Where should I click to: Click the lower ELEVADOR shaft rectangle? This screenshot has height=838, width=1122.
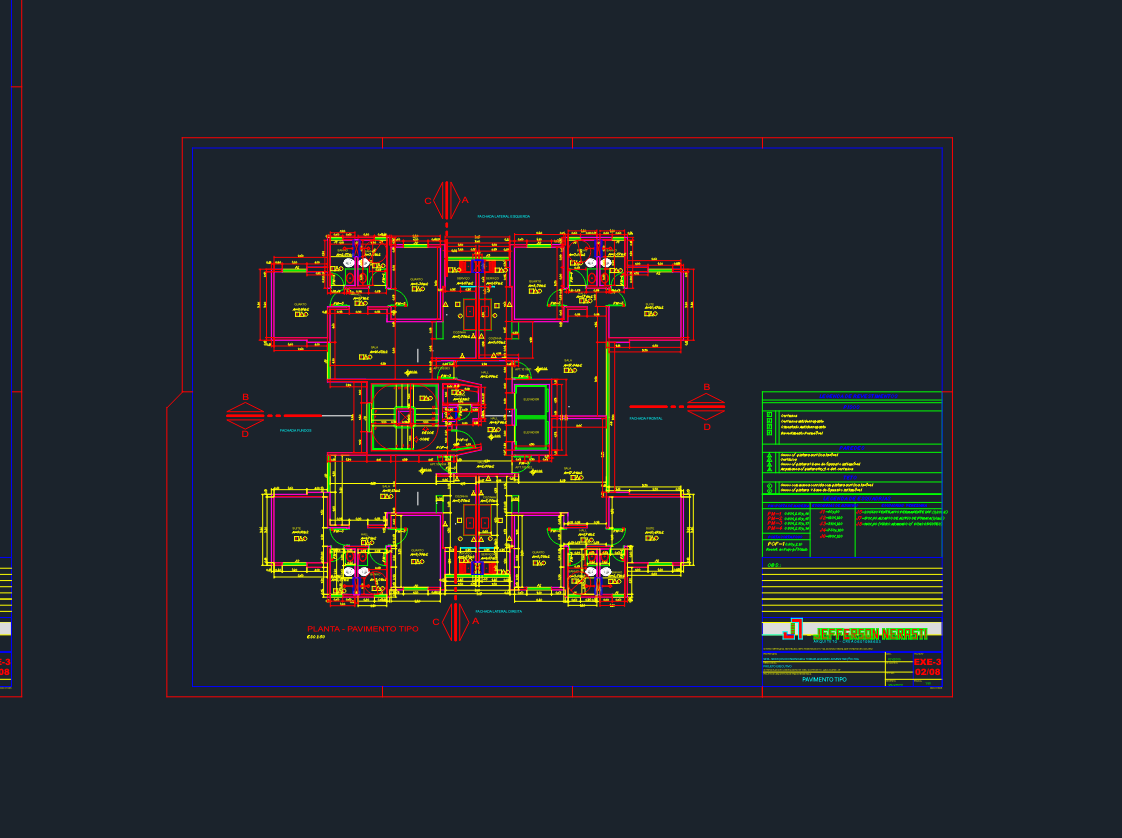[531, 433]
